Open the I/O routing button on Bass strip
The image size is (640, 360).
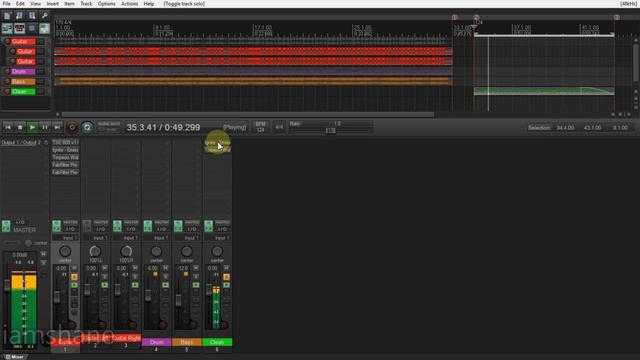(192, 229)
